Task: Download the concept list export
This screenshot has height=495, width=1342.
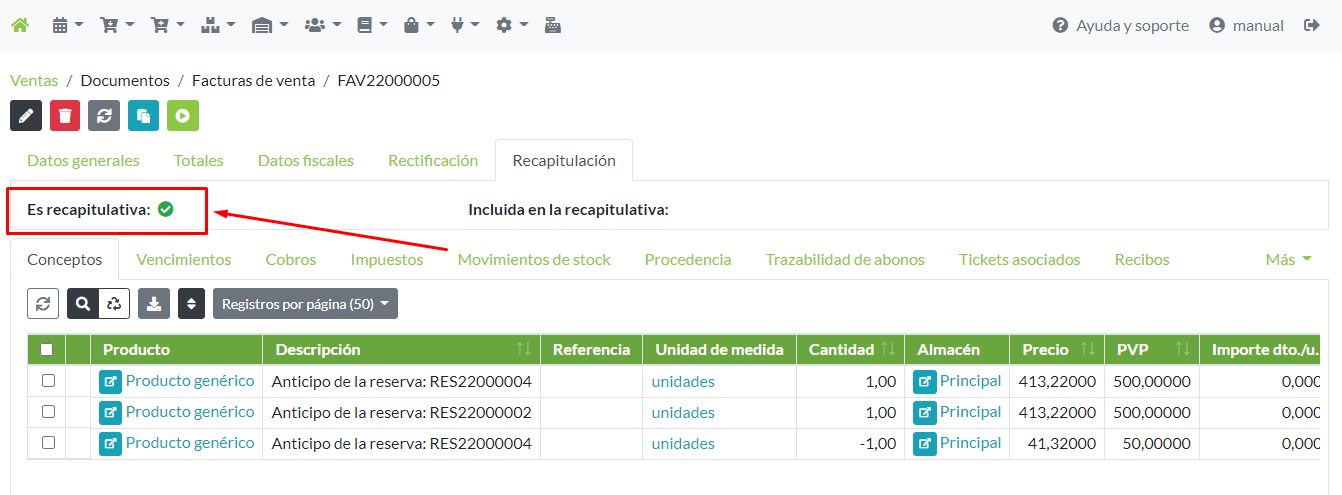Action: coord(154,304)
